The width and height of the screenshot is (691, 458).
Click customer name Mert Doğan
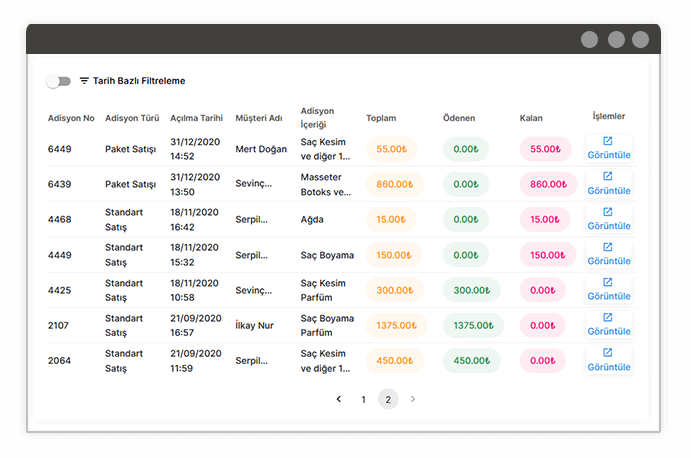point(261,149)
